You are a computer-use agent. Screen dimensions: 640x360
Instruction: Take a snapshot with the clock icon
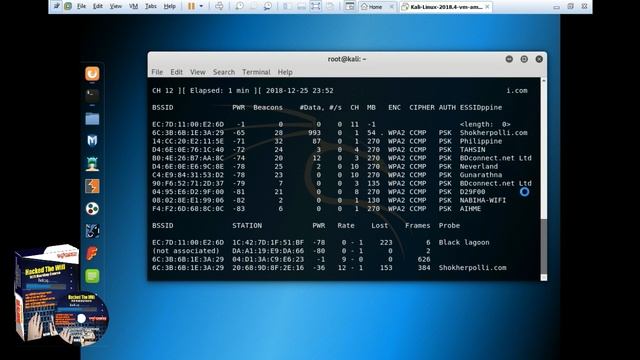click(x=240, y=6)
